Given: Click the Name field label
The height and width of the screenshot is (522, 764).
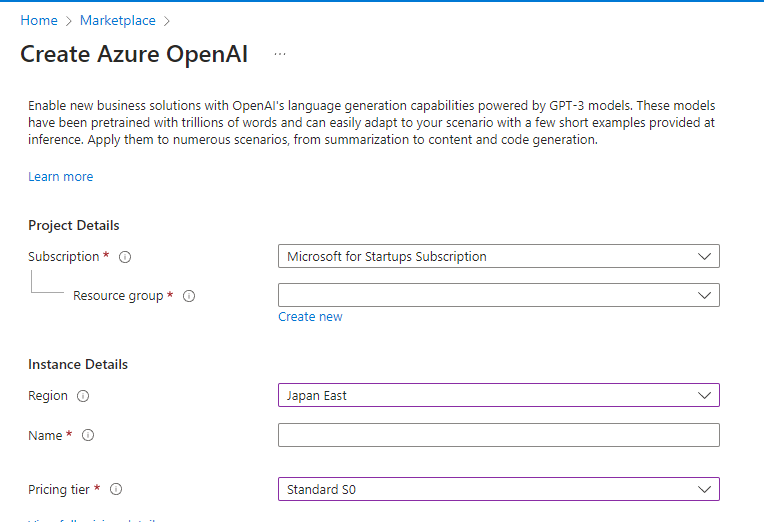Looking at the screenshot, I should (x=45, y=435).
